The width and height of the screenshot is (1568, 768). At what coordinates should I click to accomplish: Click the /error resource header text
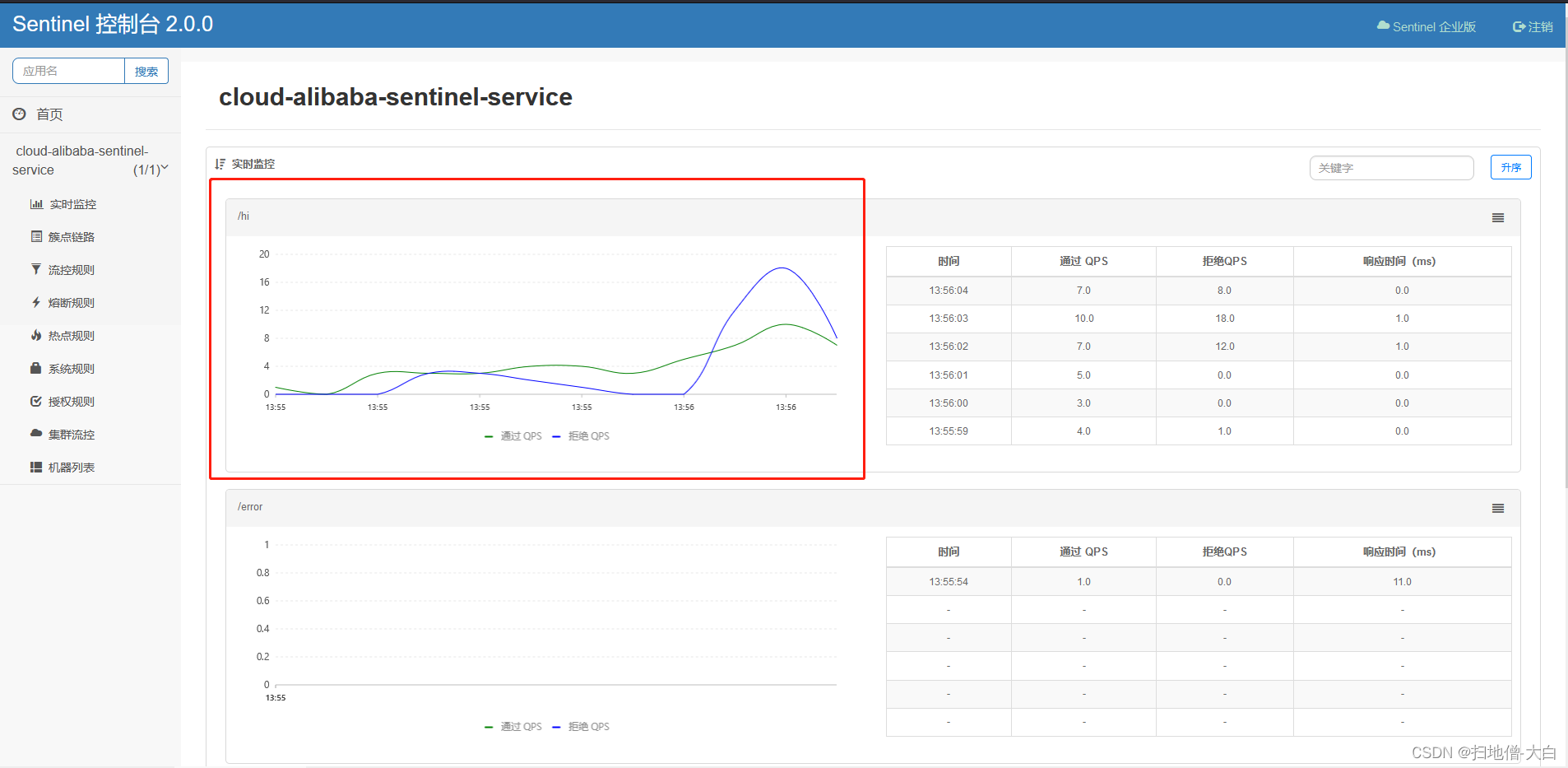(250, 507)
